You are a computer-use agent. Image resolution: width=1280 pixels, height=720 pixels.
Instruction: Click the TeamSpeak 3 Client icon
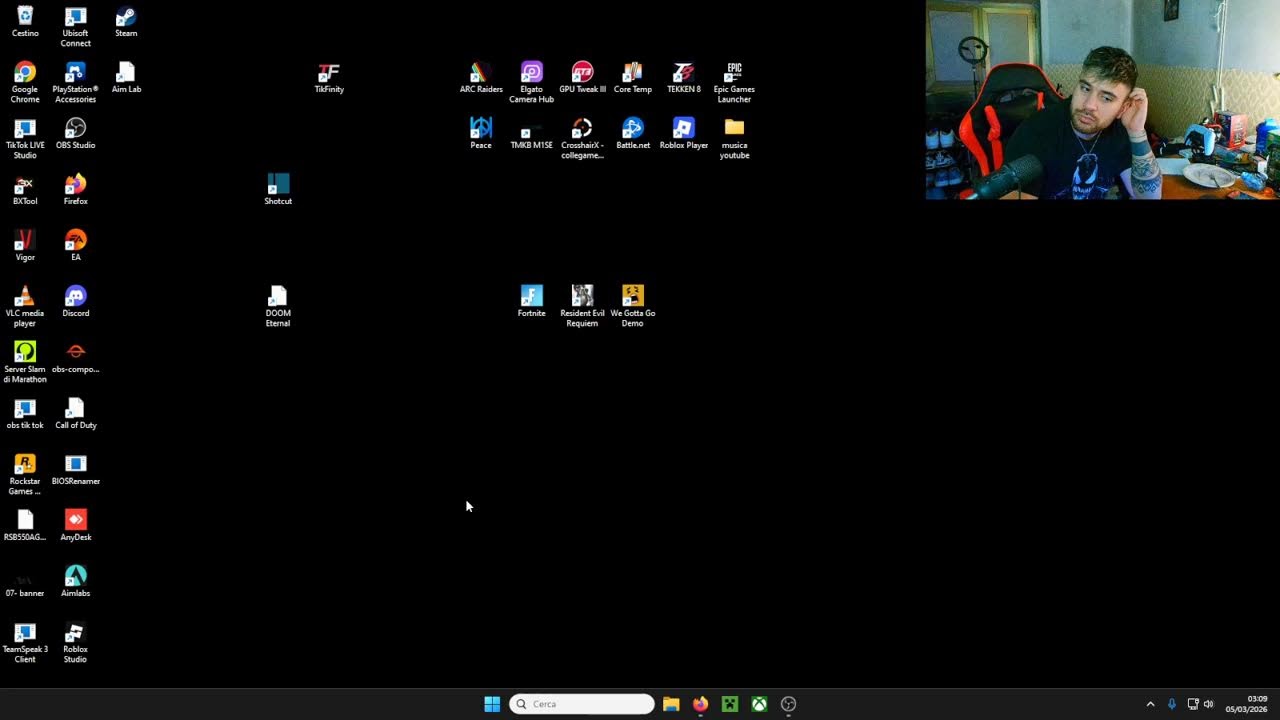coord(25,642)
